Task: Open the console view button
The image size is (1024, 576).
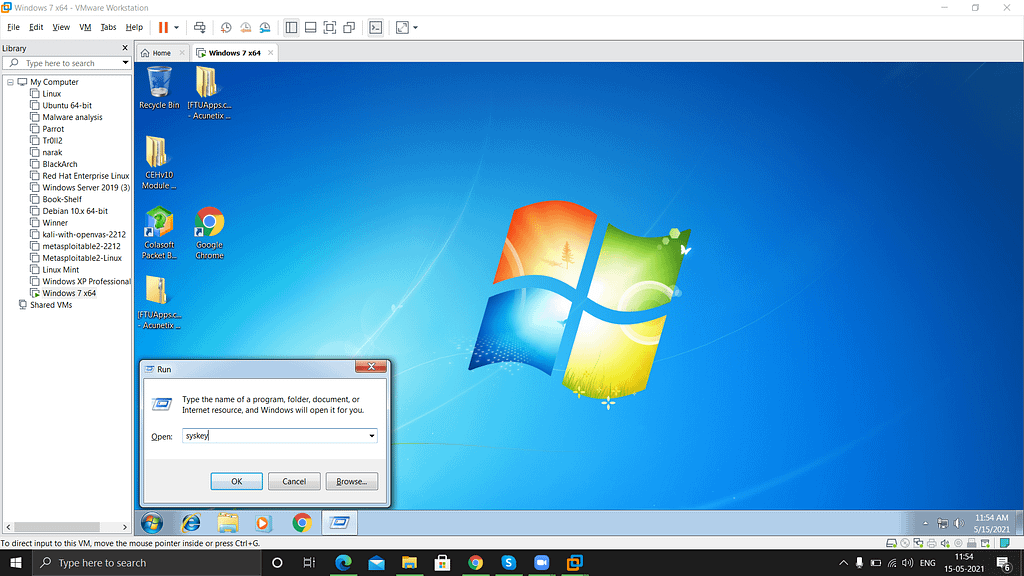Action: point(376,27)
